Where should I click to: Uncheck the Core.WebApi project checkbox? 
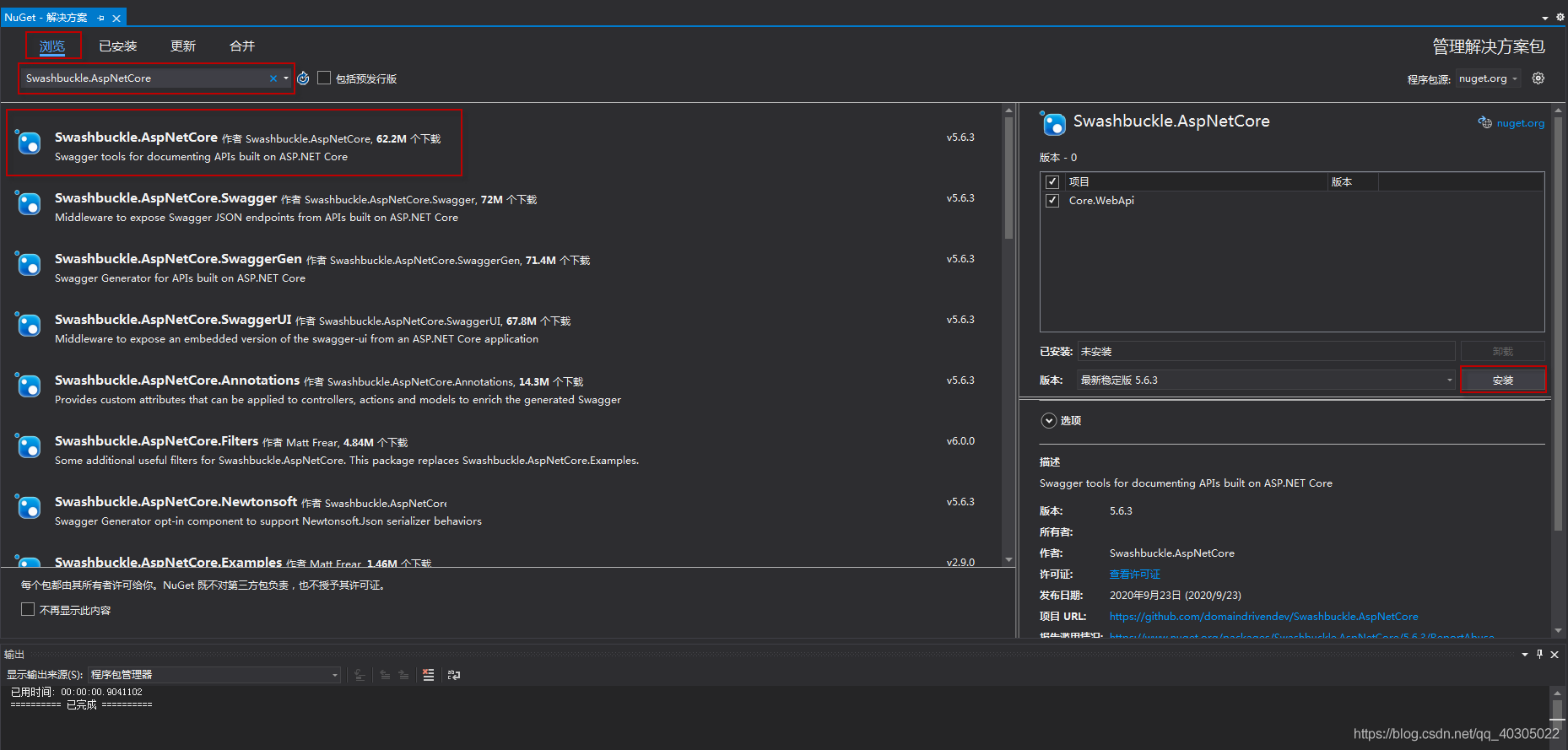(x=1052, y=200)
